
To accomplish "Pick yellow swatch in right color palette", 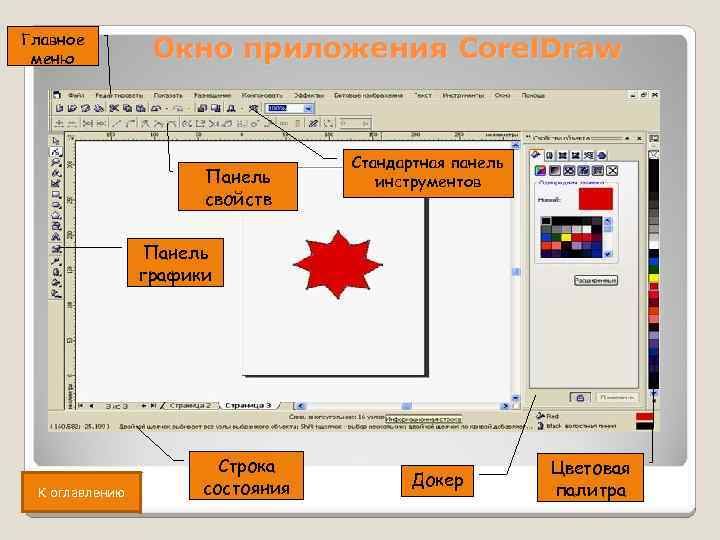I will (x=653, y=278).
